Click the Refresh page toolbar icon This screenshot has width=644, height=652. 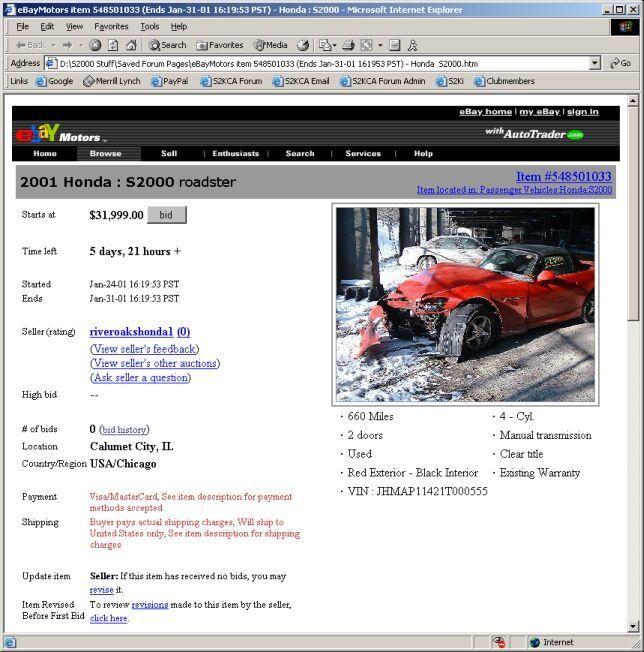(113, 45)
